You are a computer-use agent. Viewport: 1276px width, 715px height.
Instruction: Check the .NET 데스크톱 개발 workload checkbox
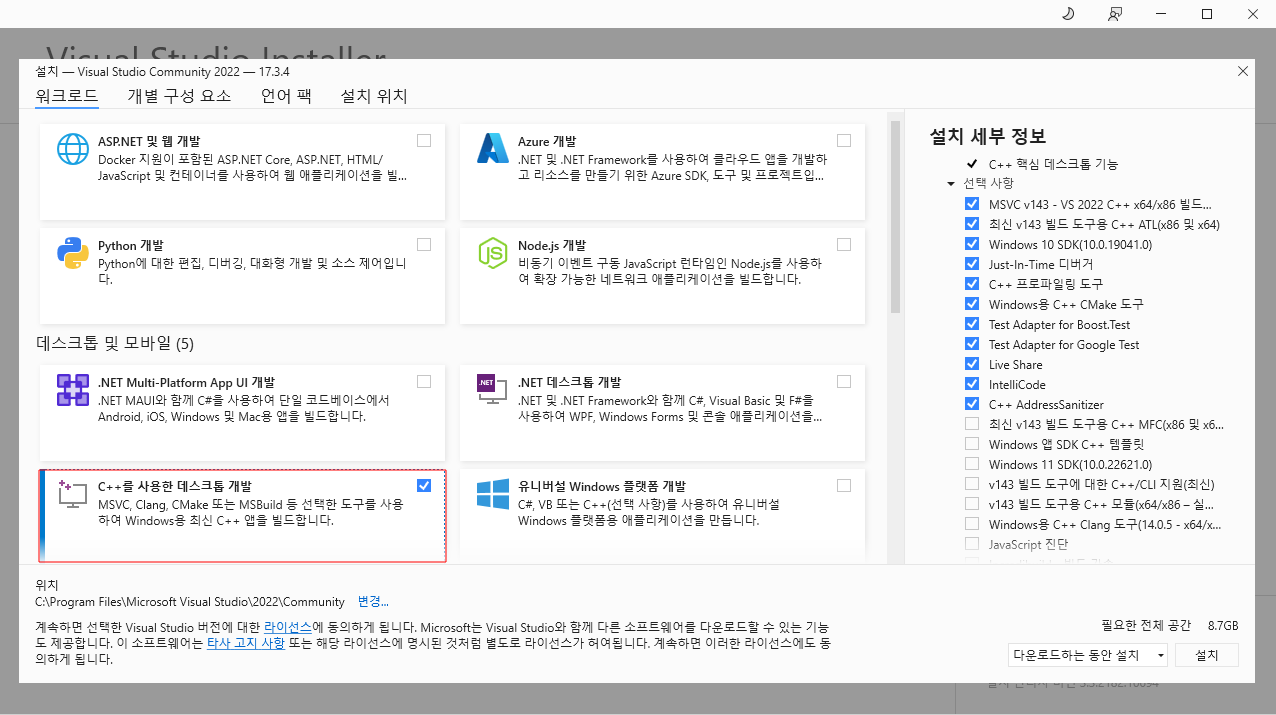click(x=844, y=381)
